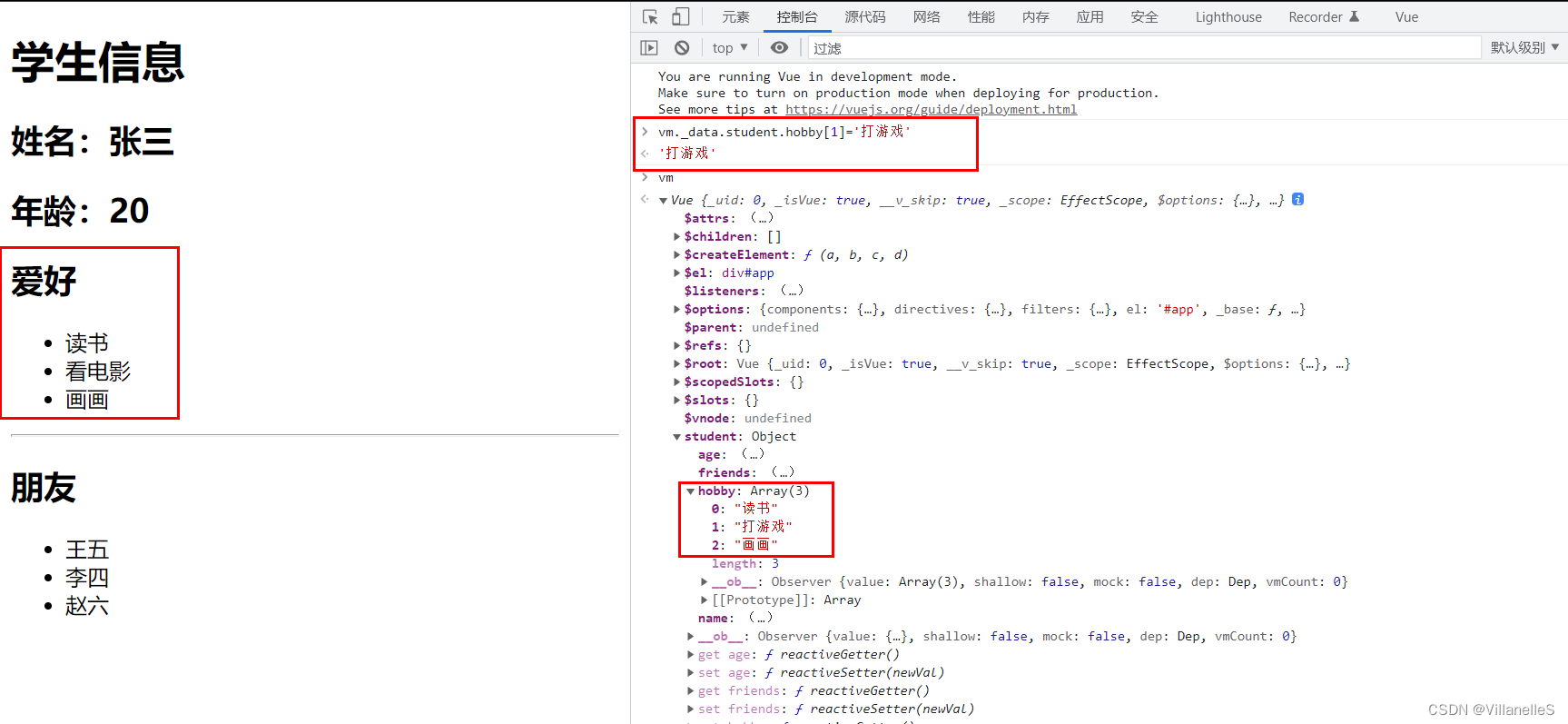This screenshot has width=1568, height=724.
Task: Collapse the Vue object root triangle
Action: [663, 201]
